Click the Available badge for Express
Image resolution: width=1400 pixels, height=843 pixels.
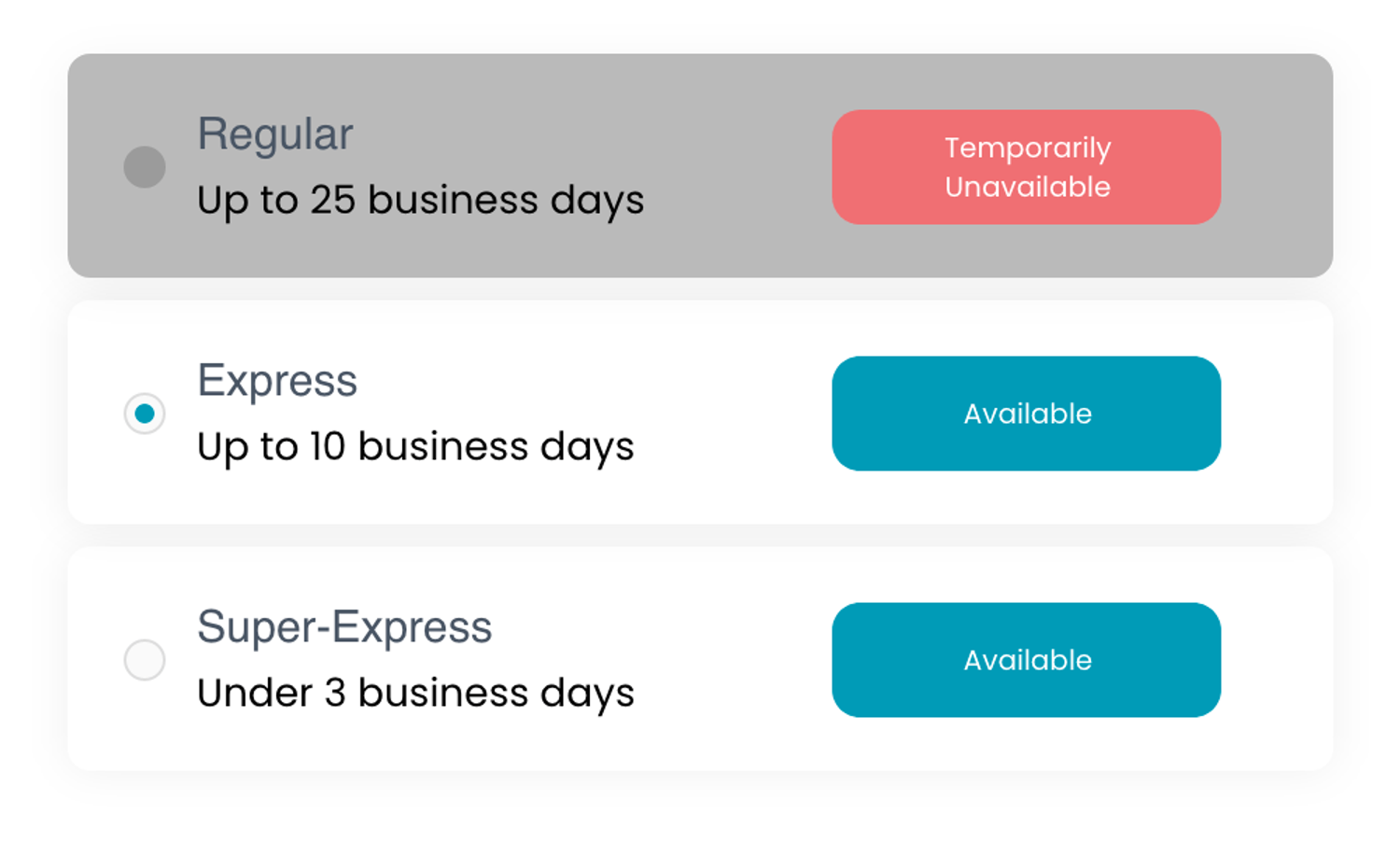(1026, 414)
